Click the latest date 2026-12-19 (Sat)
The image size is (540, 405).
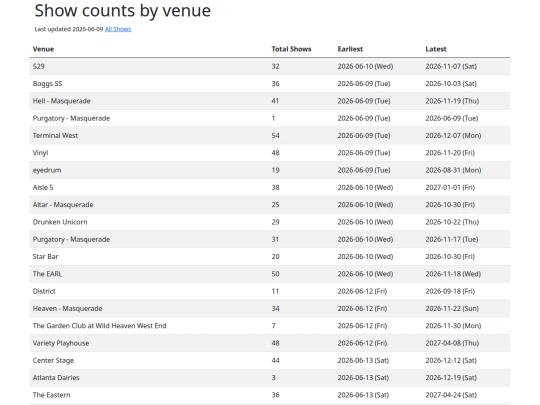tap(451, 378)
